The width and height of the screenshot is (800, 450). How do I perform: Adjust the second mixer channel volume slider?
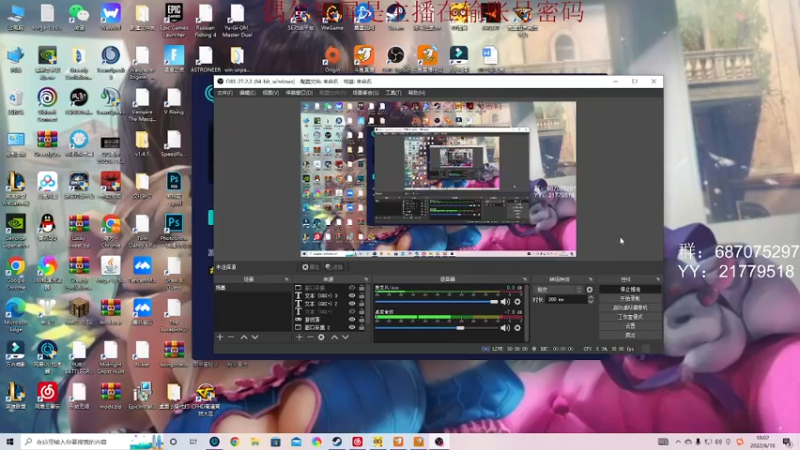coord(436,328)
